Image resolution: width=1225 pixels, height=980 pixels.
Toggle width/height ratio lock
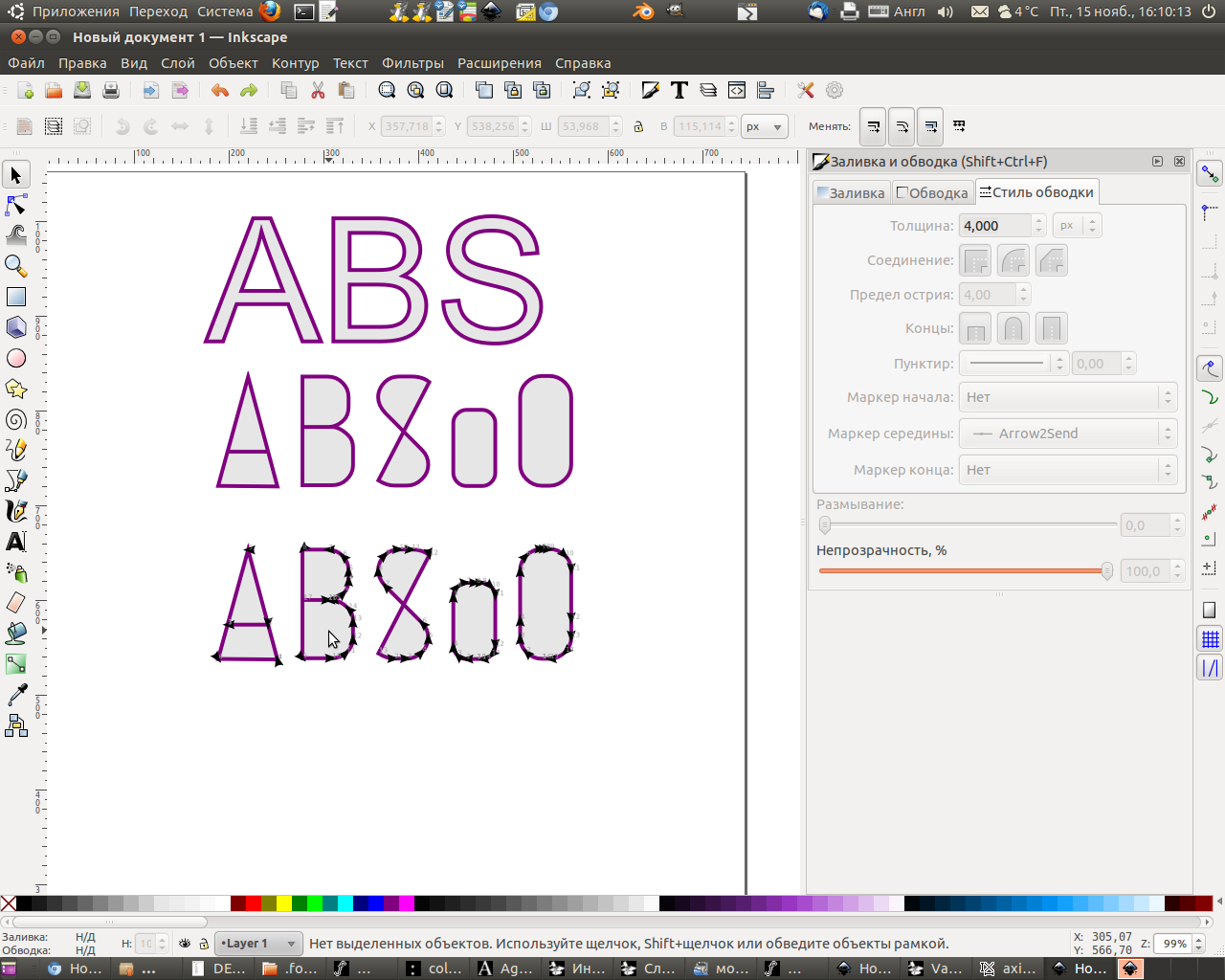coord(638,126)
